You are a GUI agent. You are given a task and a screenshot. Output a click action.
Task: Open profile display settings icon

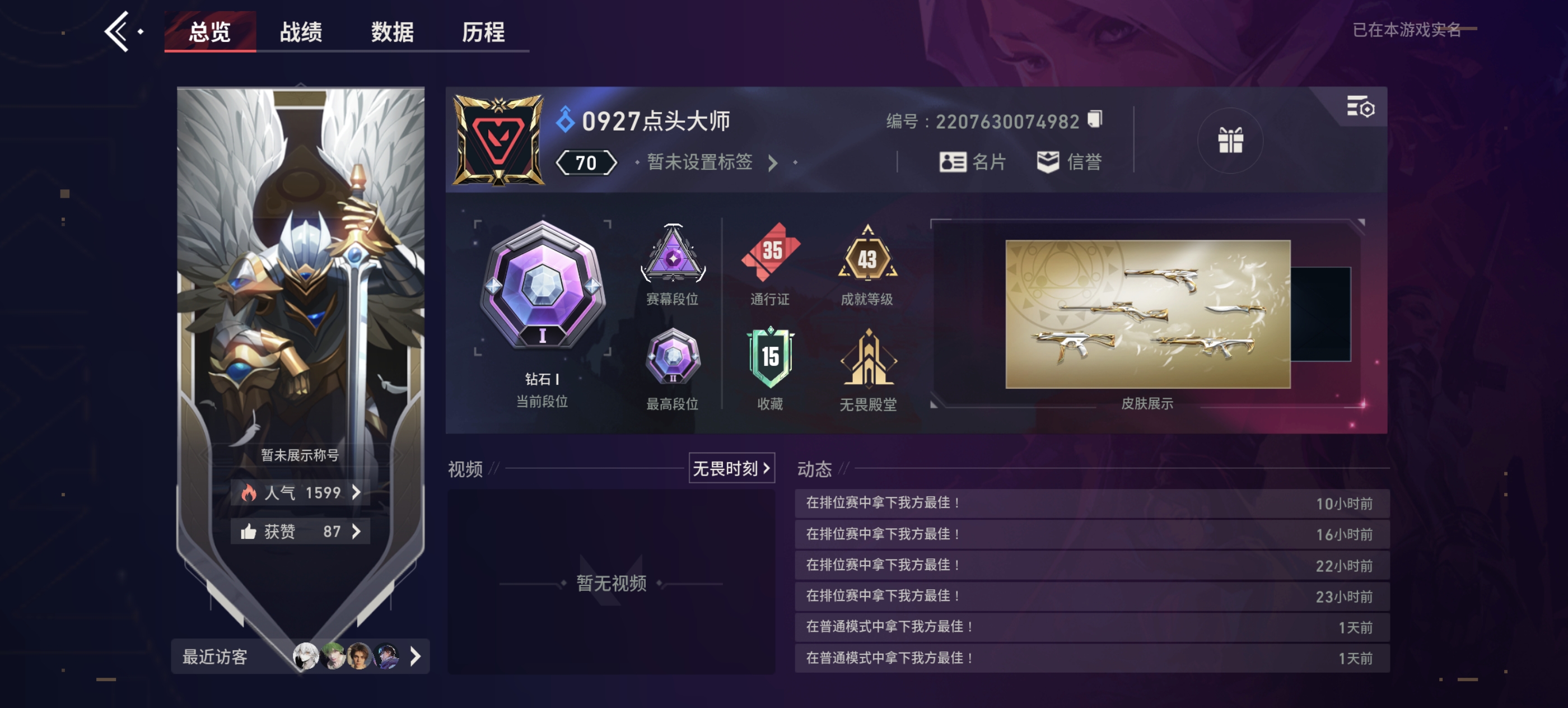tap(1360, 107)
